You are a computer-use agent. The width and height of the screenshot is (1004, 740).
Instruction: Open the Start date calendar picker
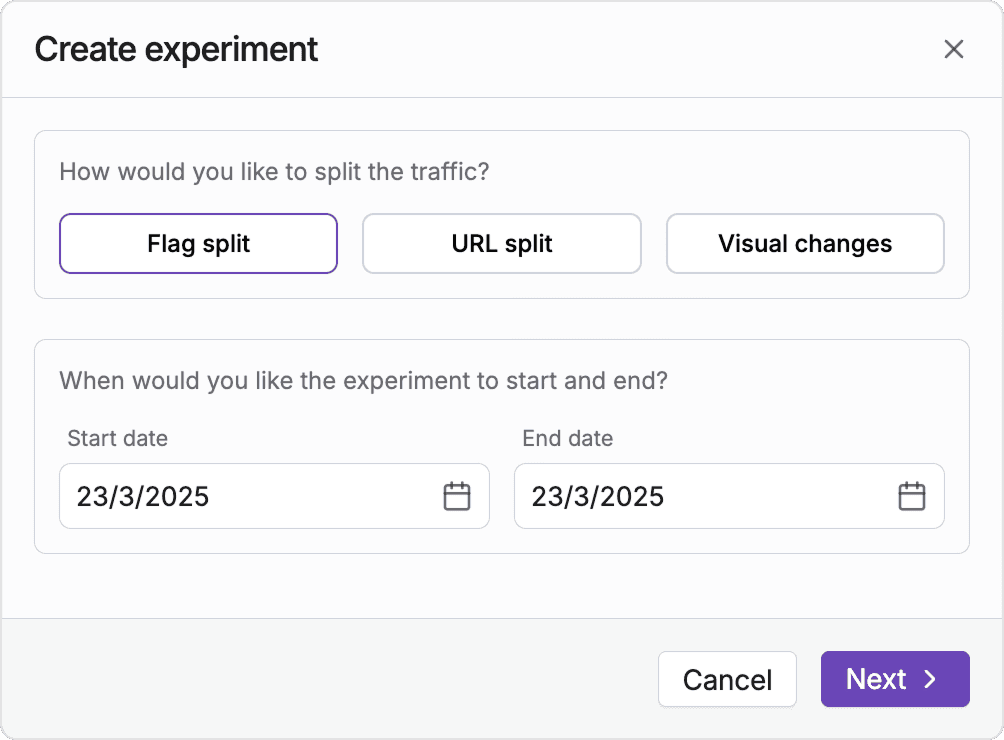point(457,496)
